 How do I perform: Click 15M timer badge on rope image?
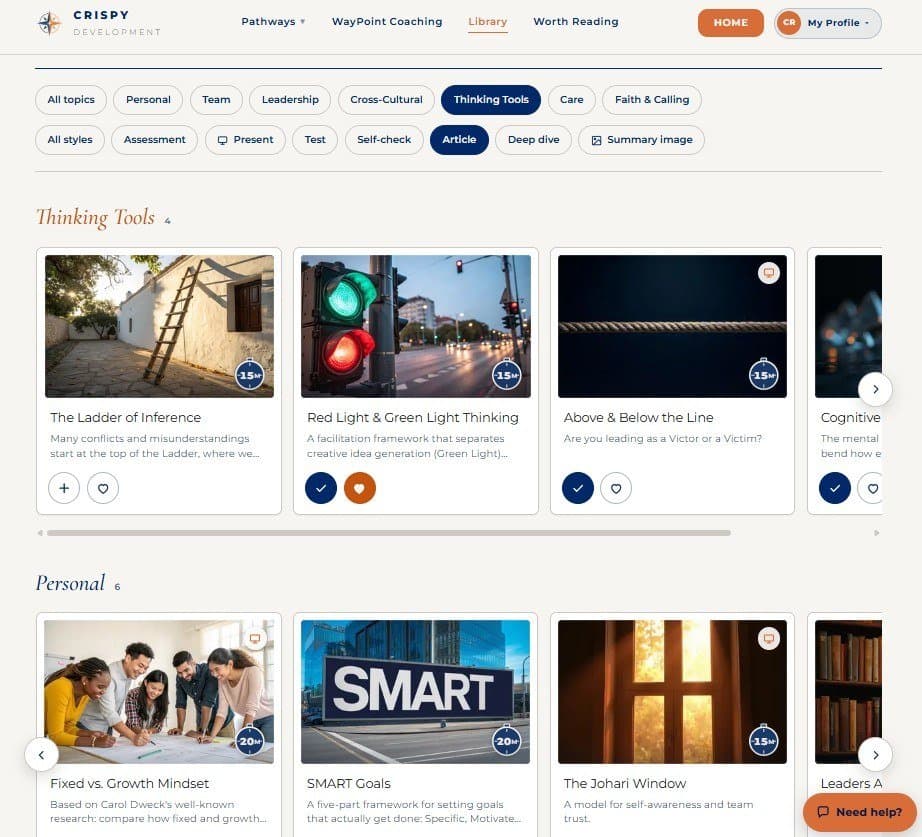click(x=764, y=375)
